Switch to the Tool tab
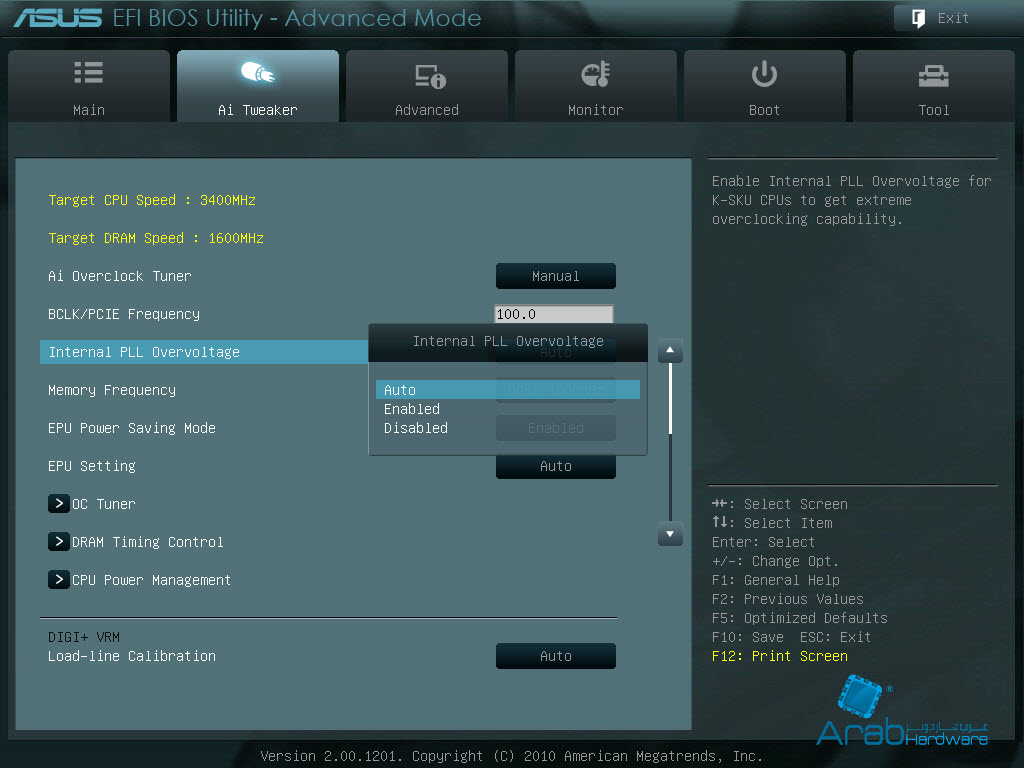 coord(934,86)
